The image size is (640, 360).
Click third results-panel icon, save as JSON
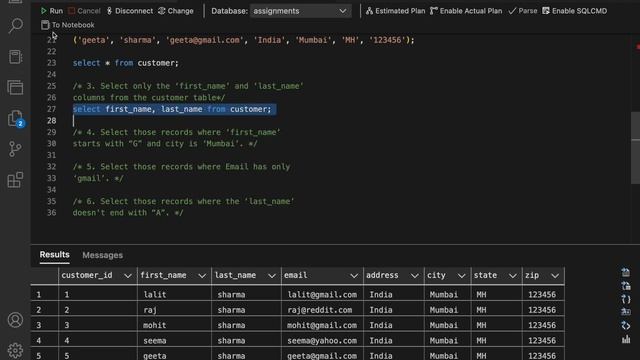pyautogui.click(x=626, y=299)
